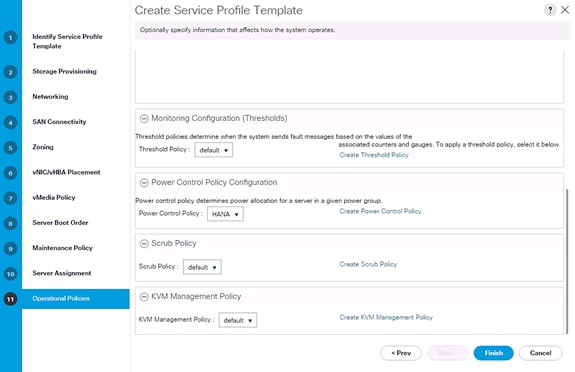Collapse the Scrub Policy section
Image resolution: width=575 pixels, height=372 pixels.
click(x=144, y=244)
